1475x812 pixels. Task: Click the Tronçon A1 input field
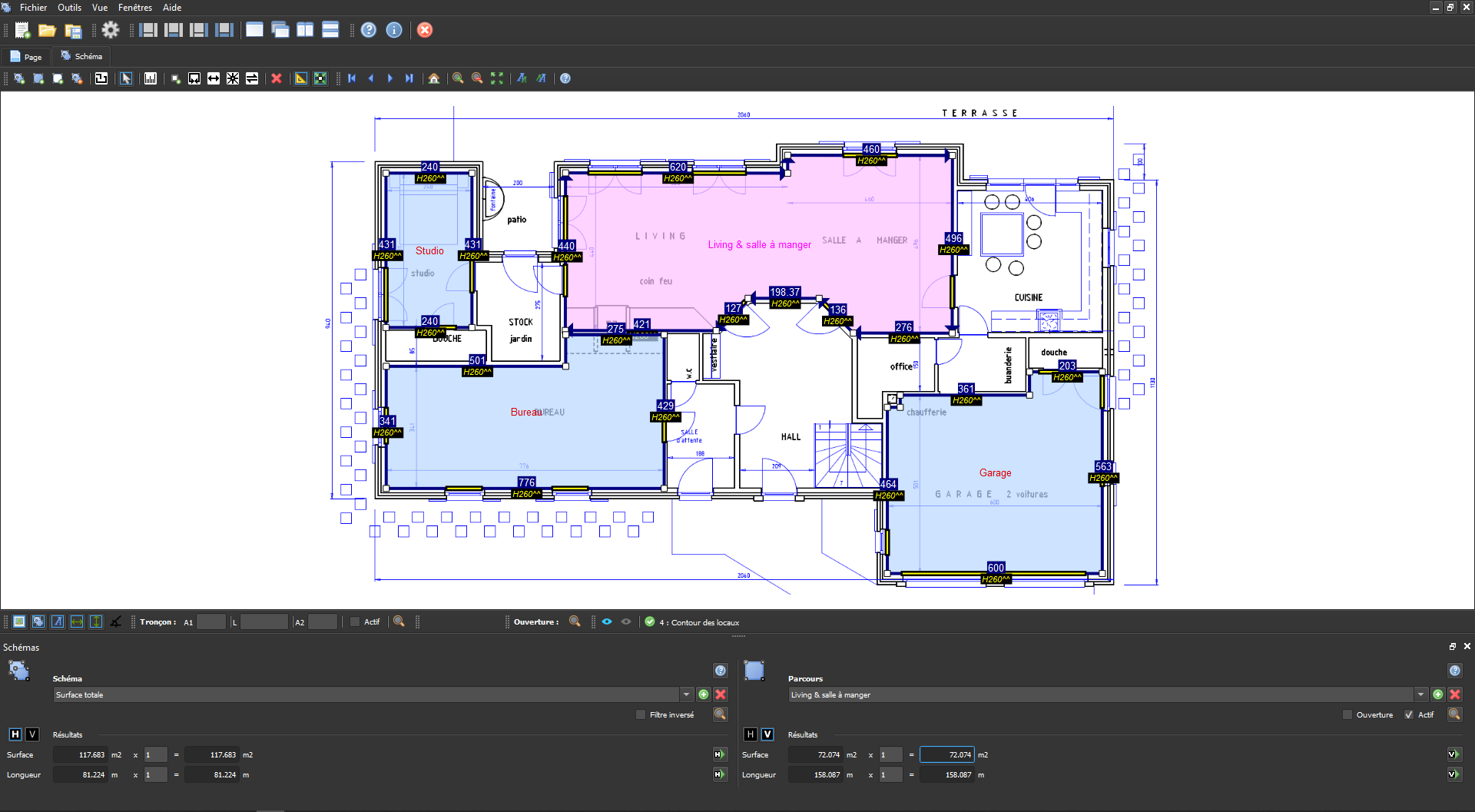point(211,621)
